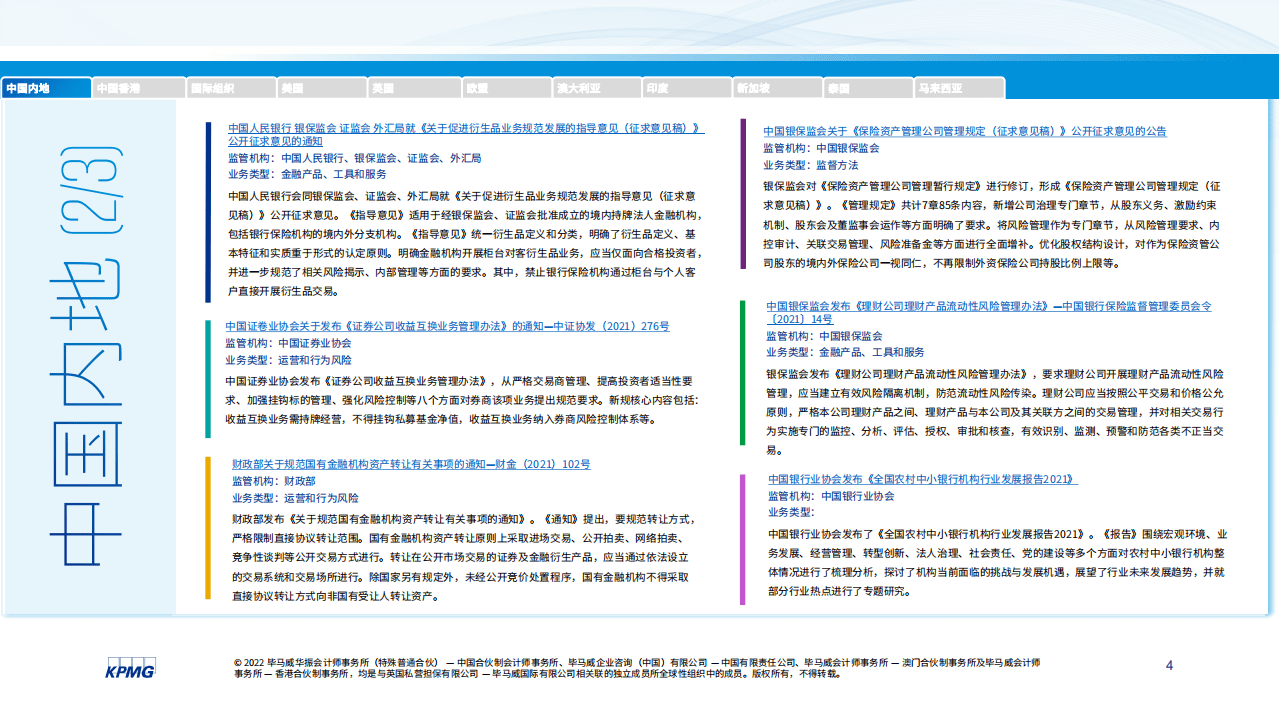Select the 美国 tab
Screen dimensions: 1279x719
coord(320,87)
